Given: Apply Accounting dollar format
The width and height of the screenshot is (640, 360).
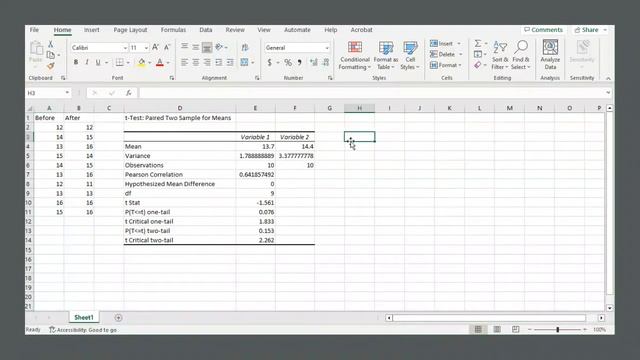Looking at the screenshot, I should point(269,62).
